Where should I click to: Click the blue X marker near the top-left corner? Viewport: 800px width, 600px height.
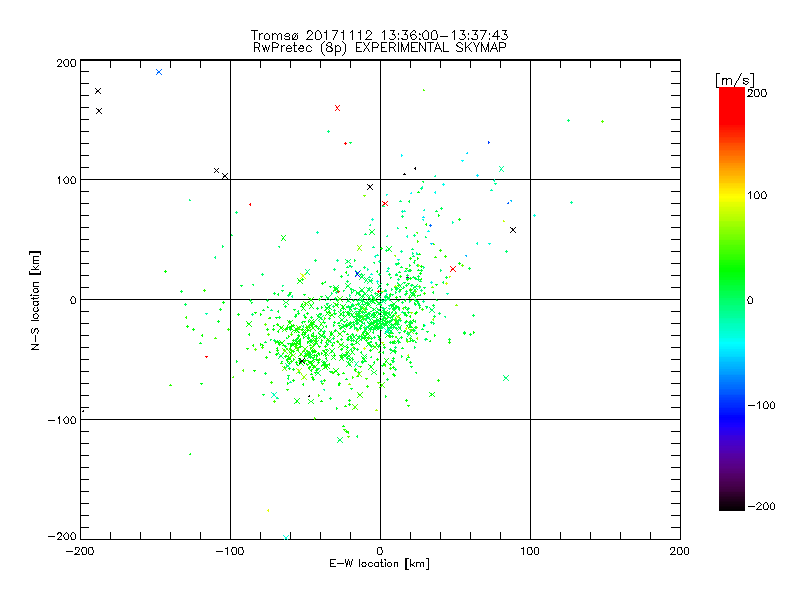click(x=159, y=72)
